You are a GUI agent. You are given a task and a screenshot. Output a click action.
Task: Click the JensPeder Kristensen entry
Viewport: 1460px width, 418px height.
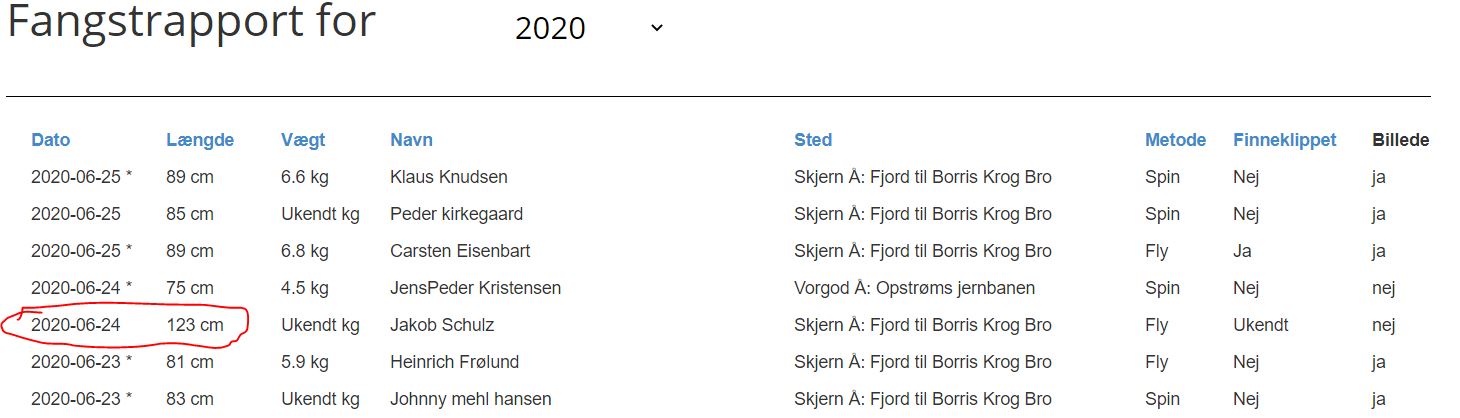click(x=475, y=288)
